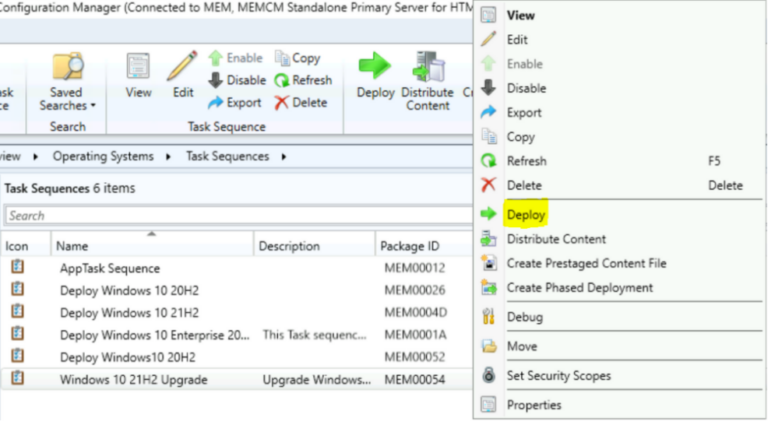The height and width of the screenshot is (425, 768).
Task: Click Copy in the ribbon toolbar
Action: [x=297, y=58]
